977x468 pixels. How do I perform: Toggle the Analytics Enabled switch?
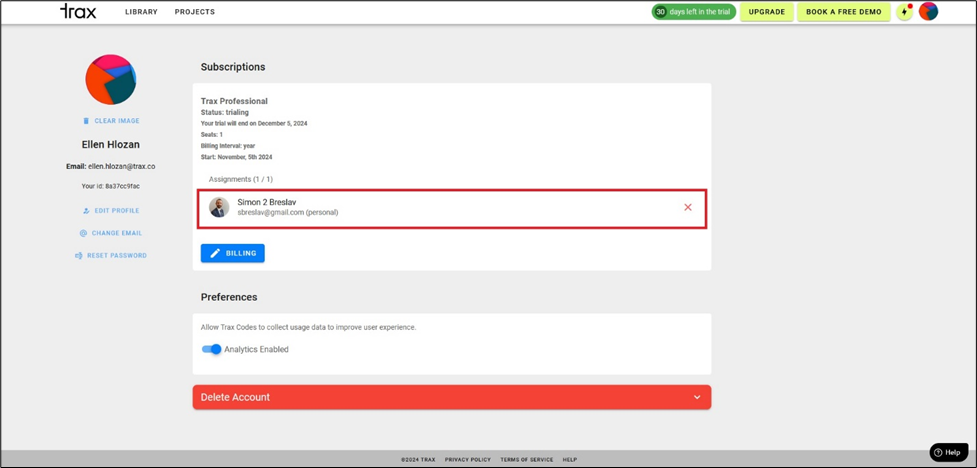[212, 350]
